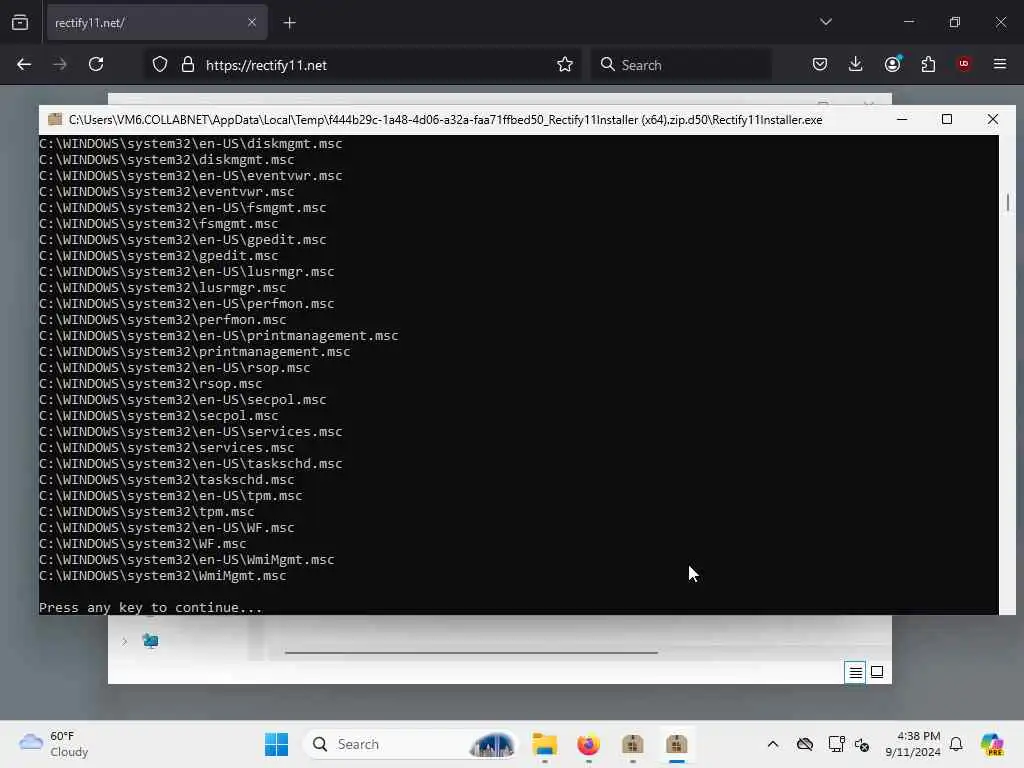Open the uBlock Origin extension
The width and height of the screenshot is (1024, 768).
964,64
